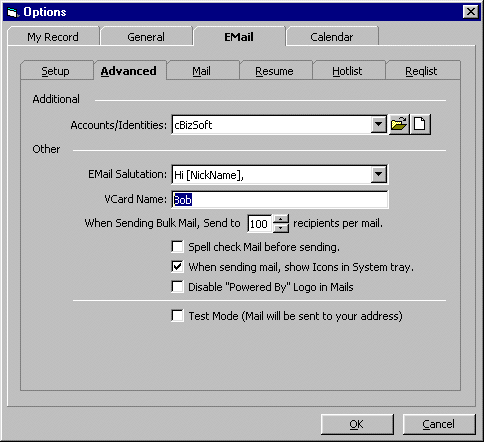
Task: Tick Disable "Powered By" Logo in Mails
Action: click(177, 287)
